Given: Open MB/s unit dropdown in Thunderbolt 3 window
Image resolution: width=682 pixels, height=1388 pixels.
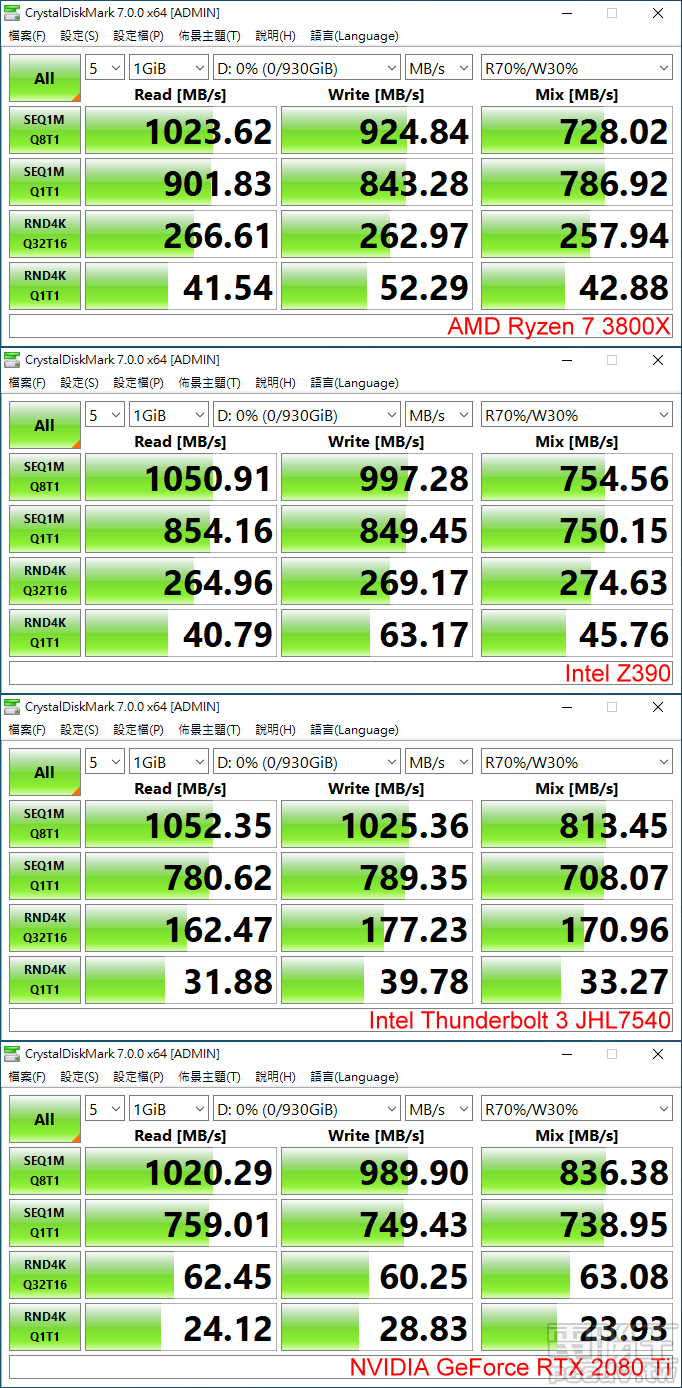Looking at the screenshot, I should coord(439,762).
